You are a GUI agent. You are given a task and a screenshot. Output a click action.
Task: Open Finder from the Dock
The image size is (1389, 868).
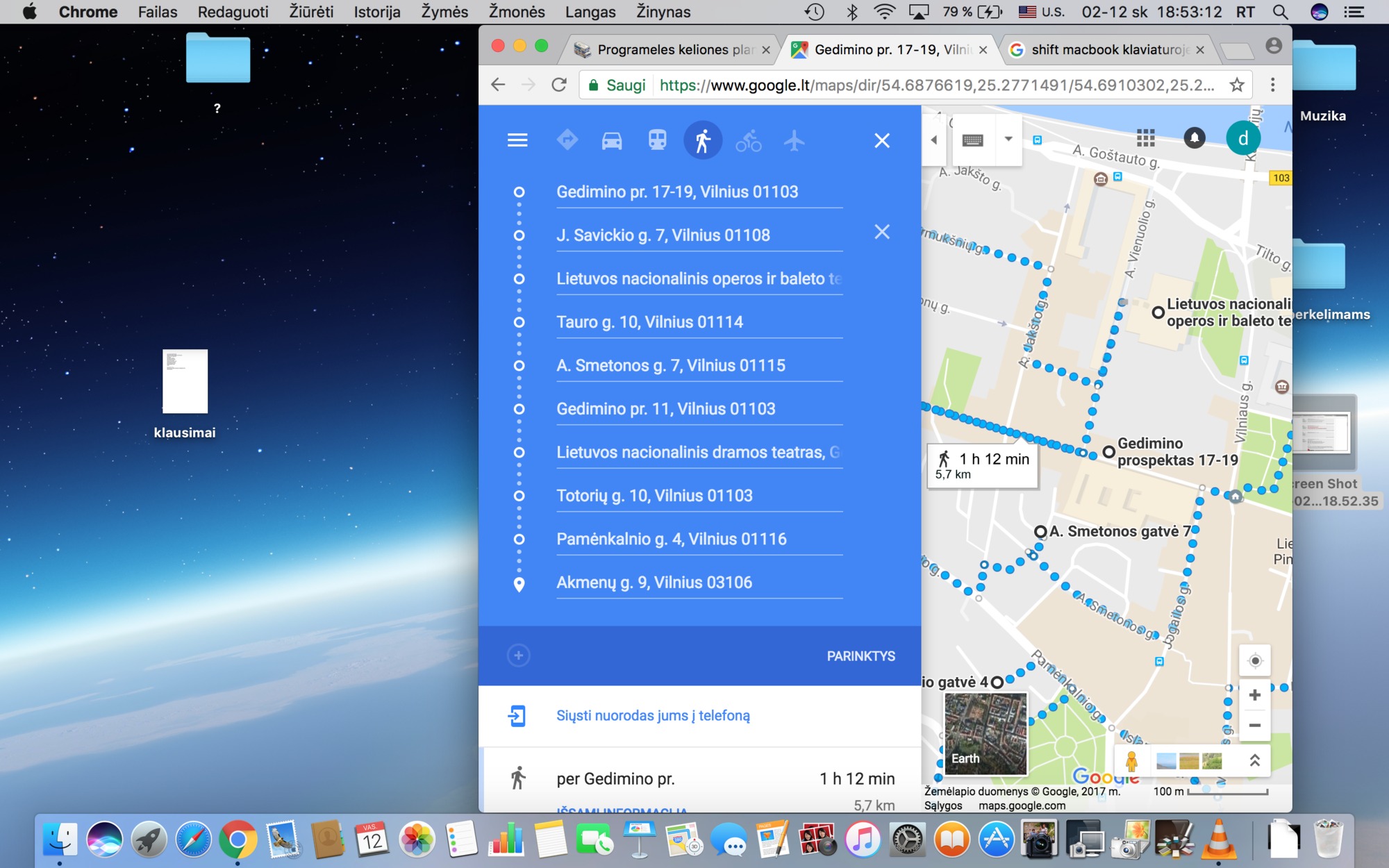pyautogui.click(x=60, y=839)
